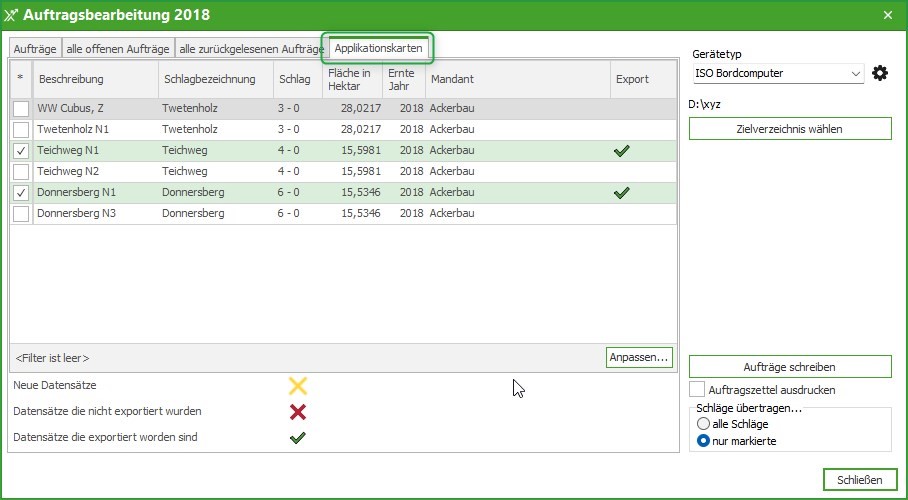908x500 pixels.
Task: Switch to the Aufträge tab
Action: coord(35,49)
